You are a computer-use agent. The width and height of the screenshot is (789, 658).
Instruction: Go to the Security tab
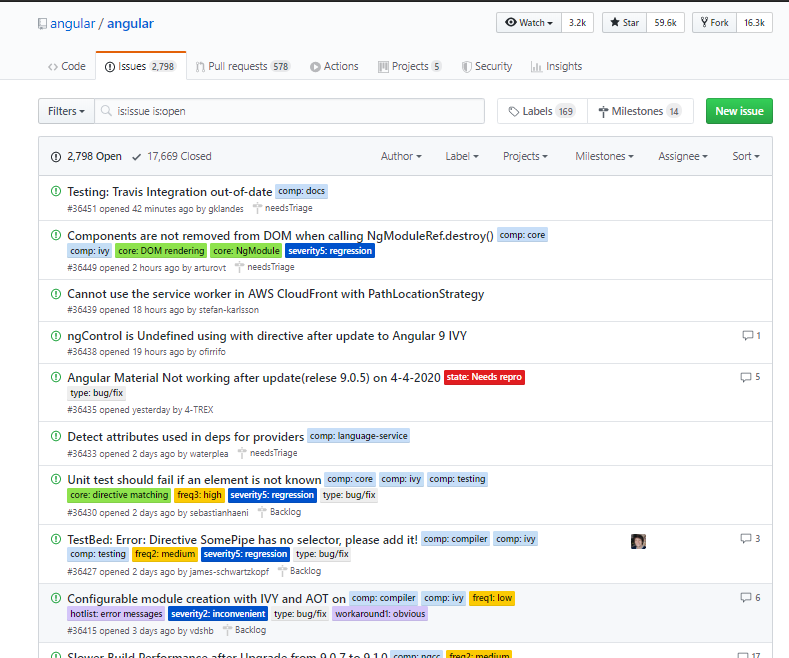[x=487, y=66]
